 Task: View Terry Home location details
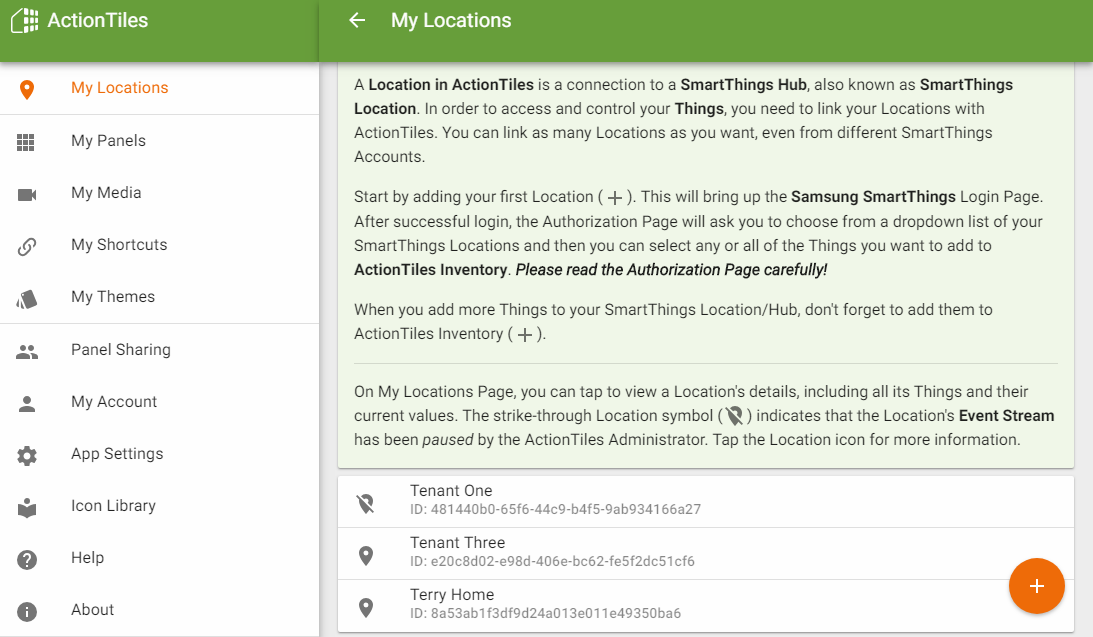pyautogui.click(x=705, y=606)
